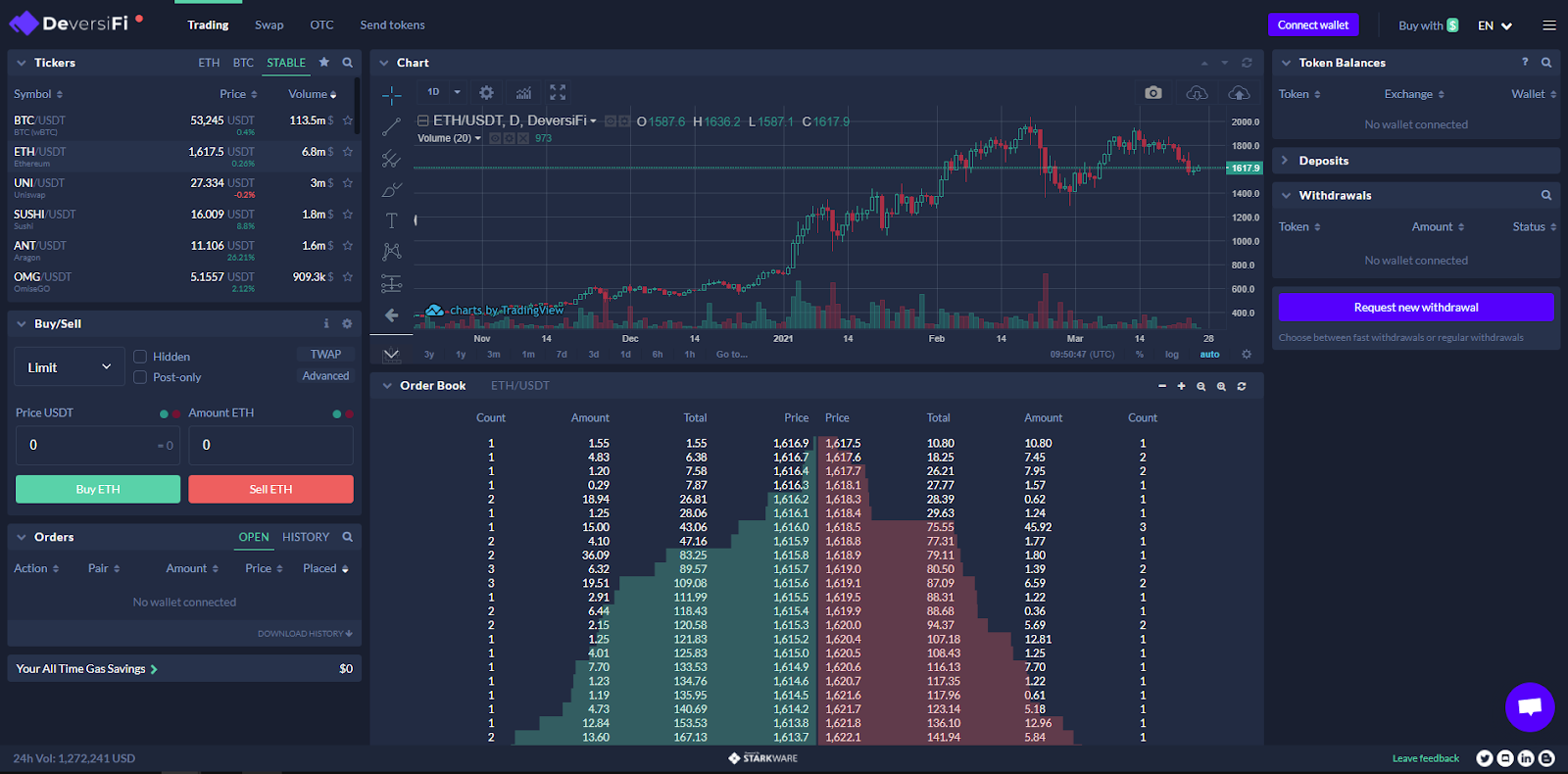Viewport: 1568px width, 774px height.
Task: Enable the Post-only checkbox
Action: click(x=140, y=377)
